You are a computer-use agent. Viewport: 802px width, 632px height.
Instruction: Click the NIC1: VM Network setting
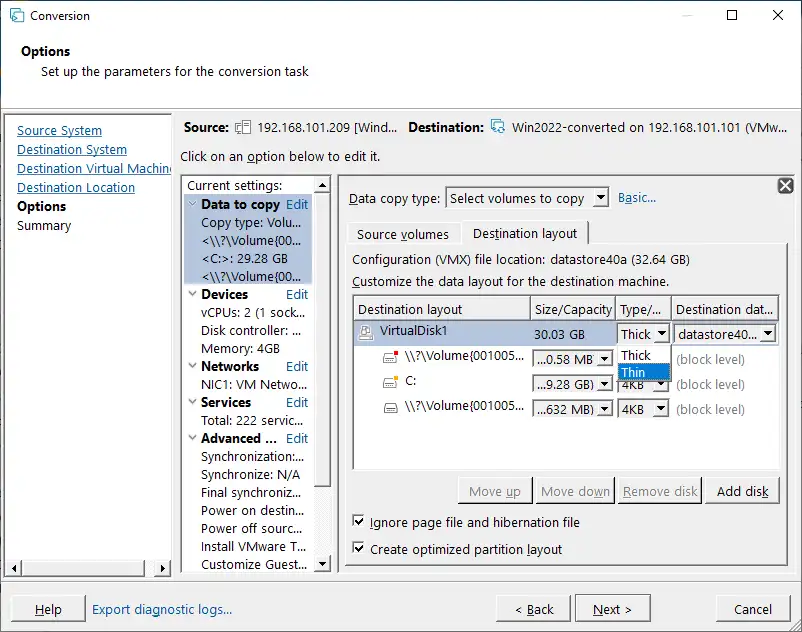point(253,384)
